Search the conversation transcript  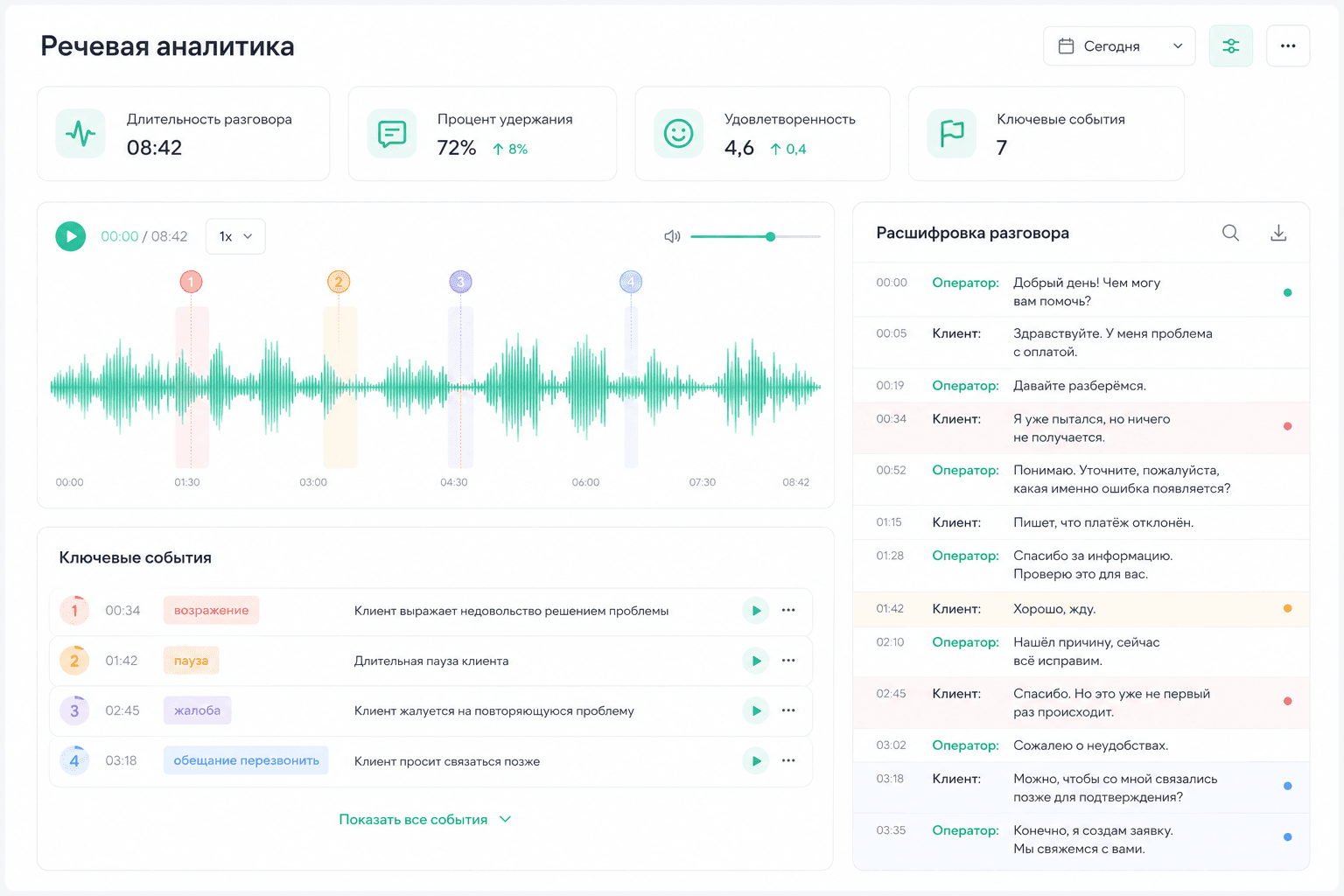coord(1230,233)
